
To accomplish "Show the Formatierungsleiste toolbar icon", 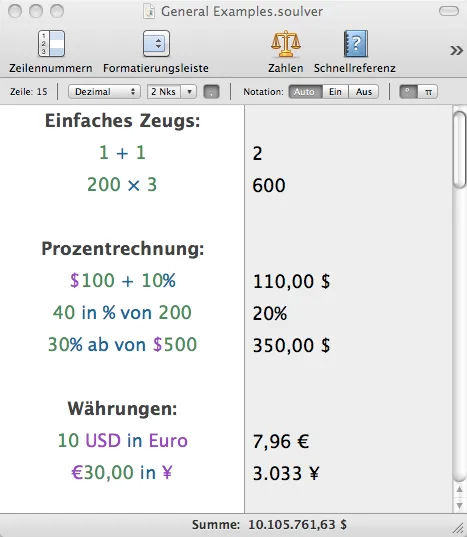I will pyautogui.click(x=156, y=44).
